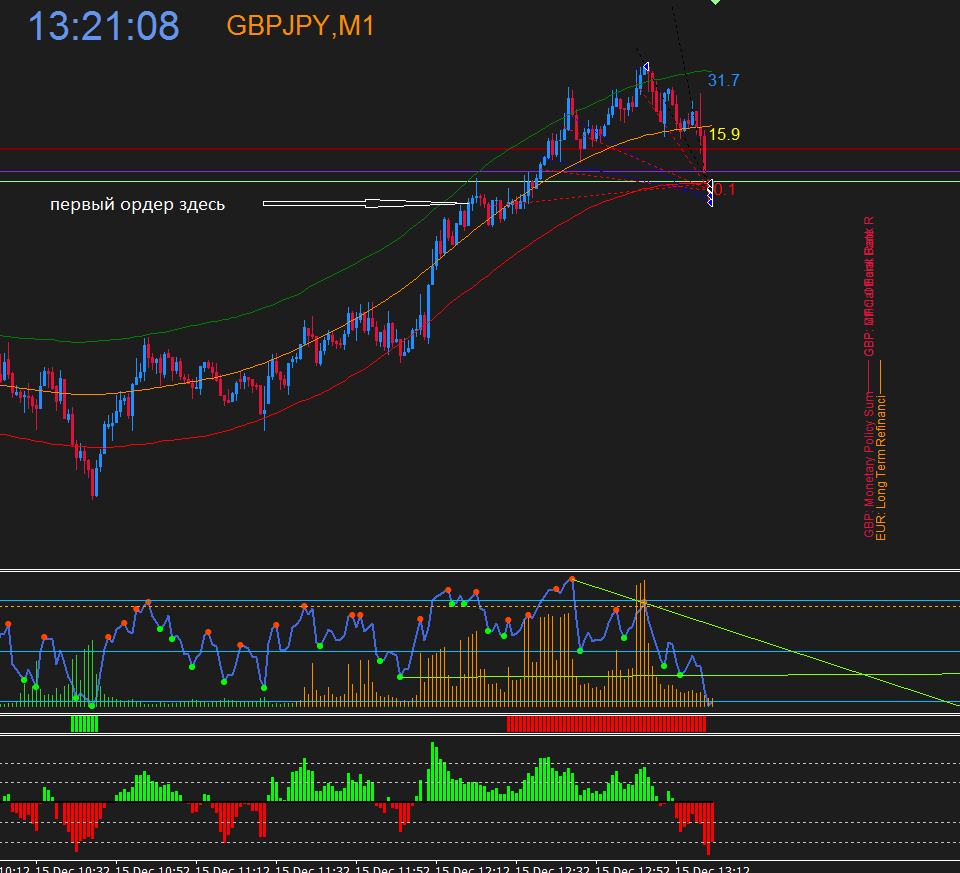Select the descending yellow-green oscillator trendline

point(766,642)
